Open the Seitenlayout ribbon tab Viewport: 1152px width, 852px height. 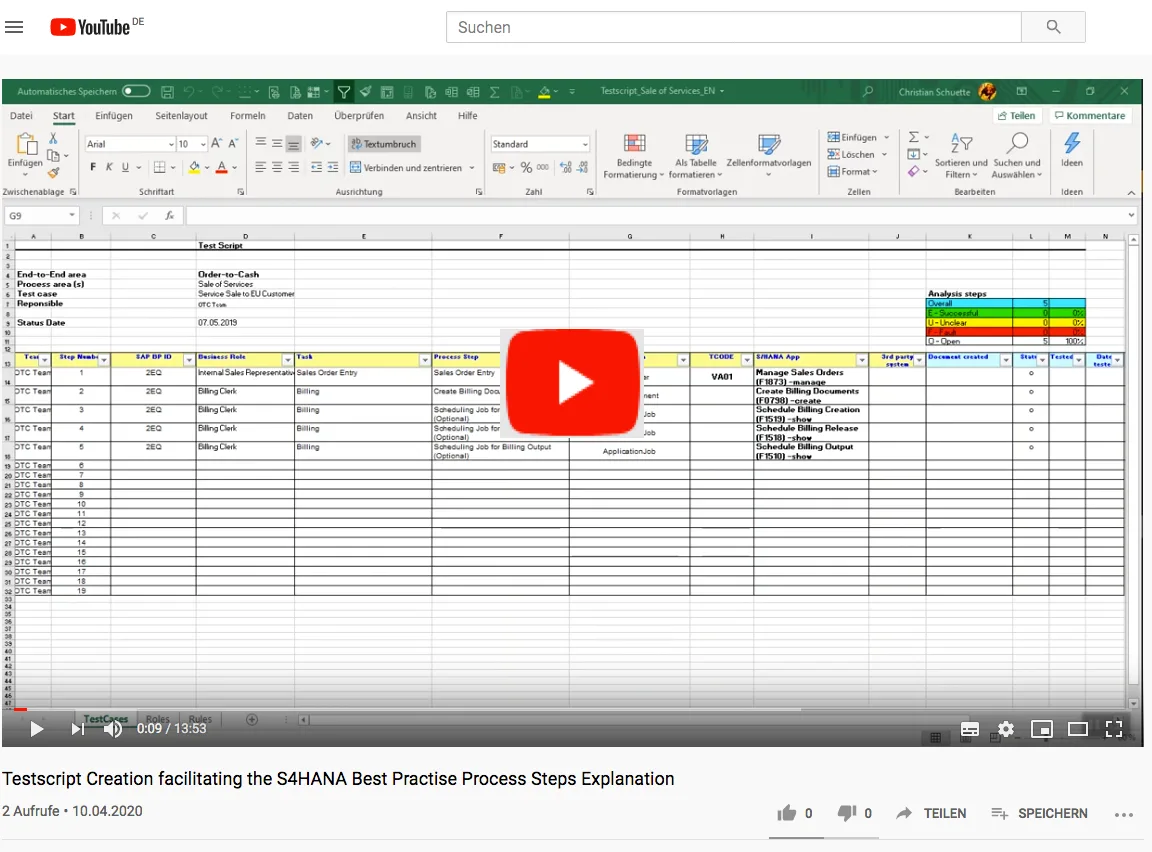pos(181,115)
